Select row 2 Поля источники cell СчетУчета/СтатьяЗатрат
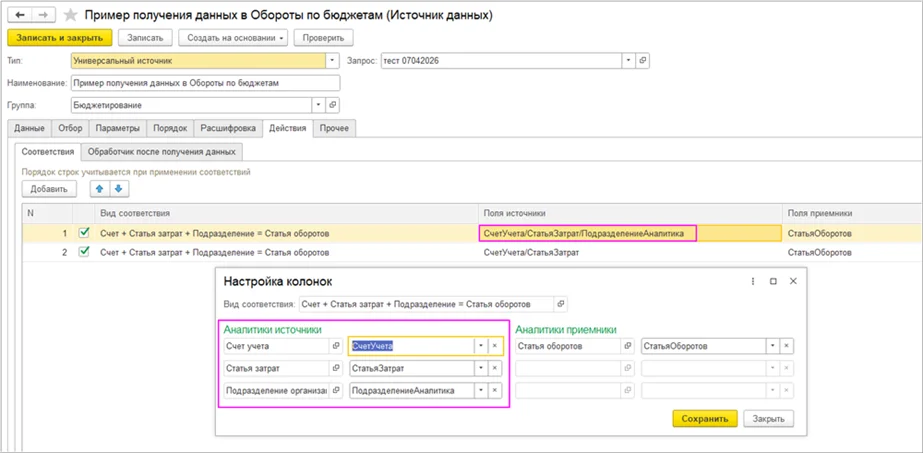 (630, 252)
